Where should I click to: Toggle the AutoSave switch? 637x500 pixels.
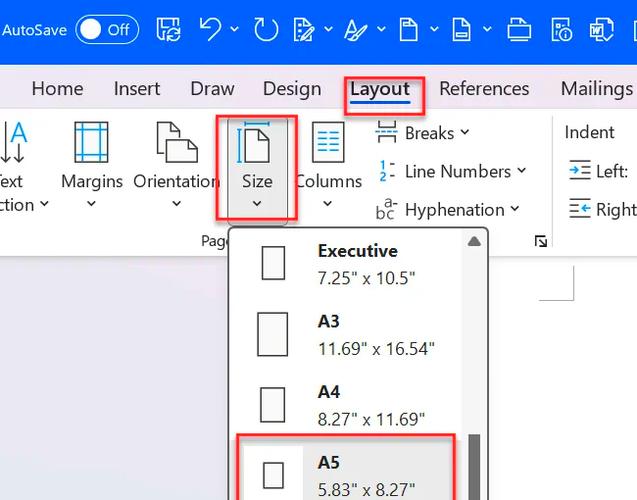(x=107, y=30)
